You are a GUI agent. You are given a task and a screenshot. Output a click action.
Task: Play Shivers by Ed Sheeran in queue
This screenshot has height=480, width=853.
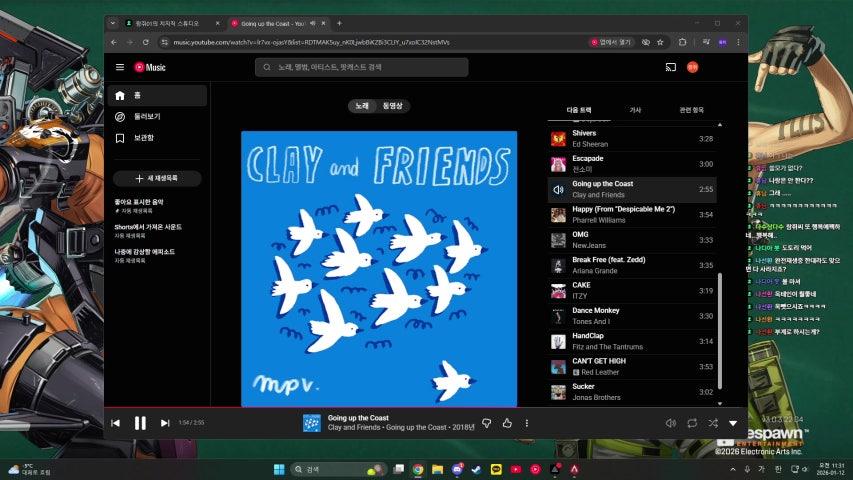pyautogui.click(x=632, y=139)
